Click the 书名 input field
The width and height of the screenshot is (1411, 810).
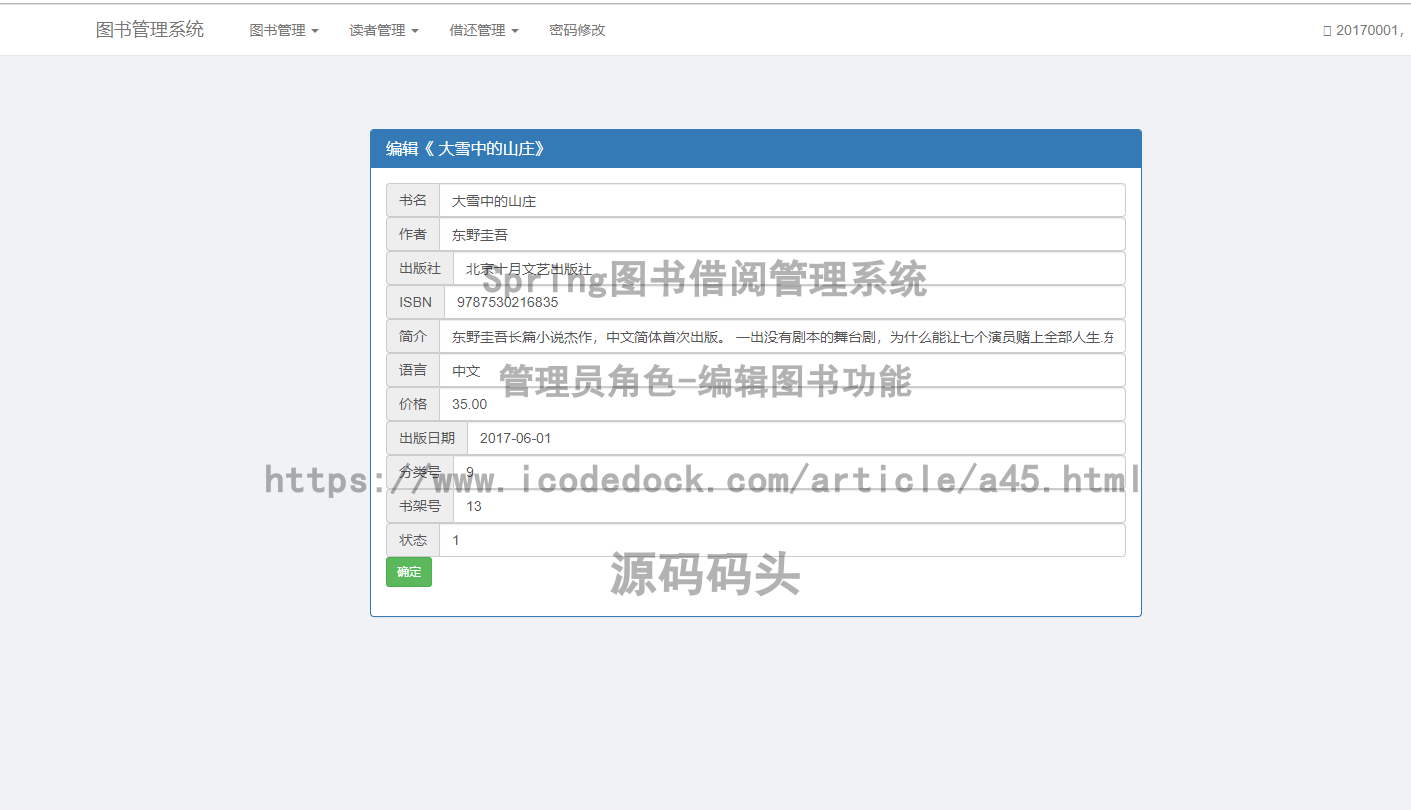click(781, 201)
